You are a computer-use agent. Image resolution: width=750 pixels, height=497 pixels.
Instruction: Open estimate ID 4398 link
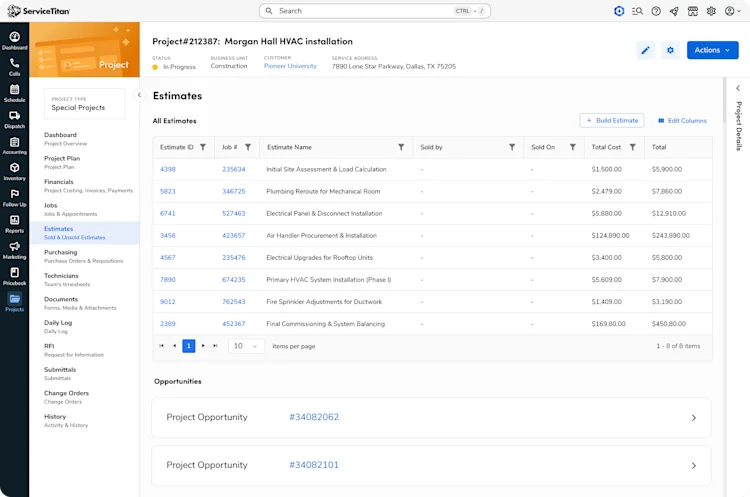click(168, 169)
